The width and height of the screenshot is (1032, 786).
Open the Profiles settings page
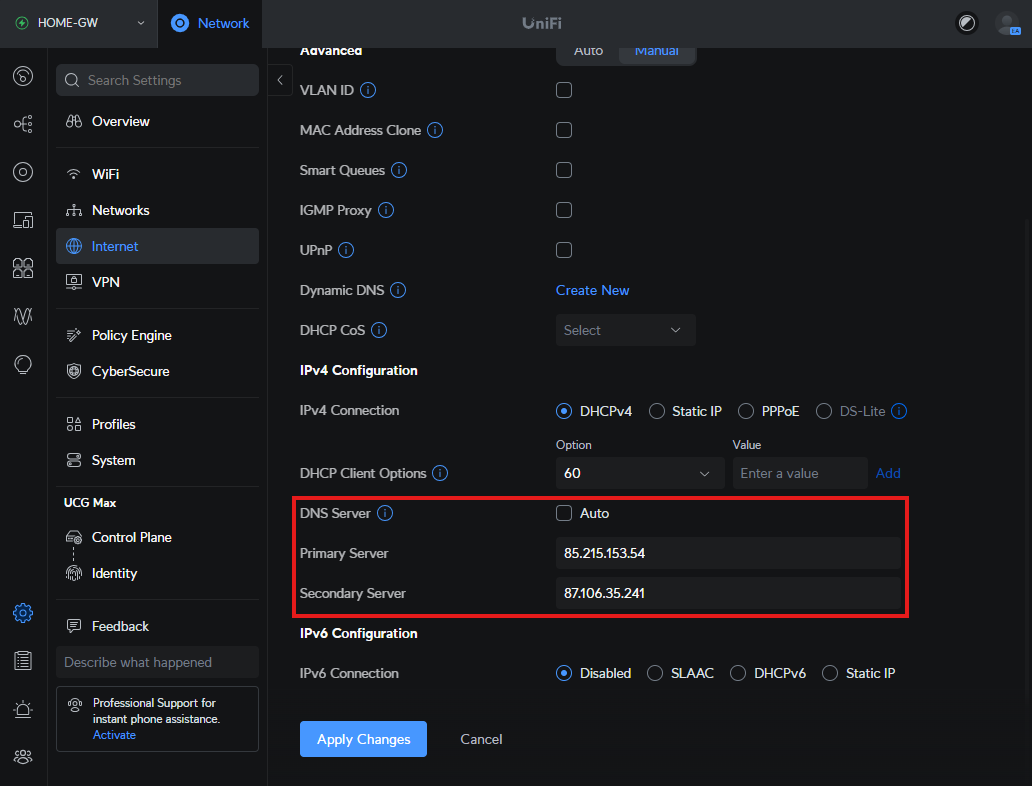coord(157,424)
